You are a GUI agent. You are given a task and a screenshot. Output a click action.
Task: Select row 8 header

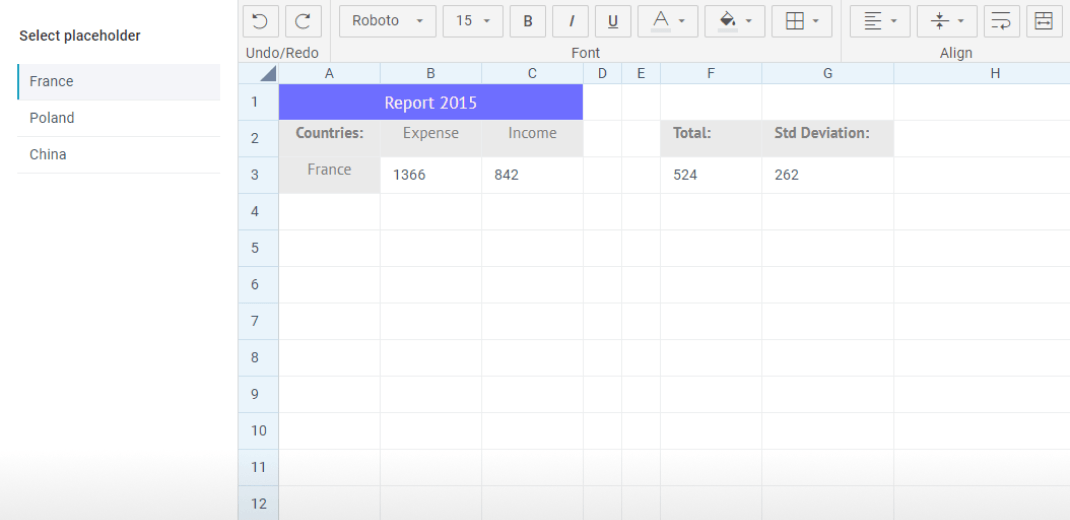coord(259,358)
